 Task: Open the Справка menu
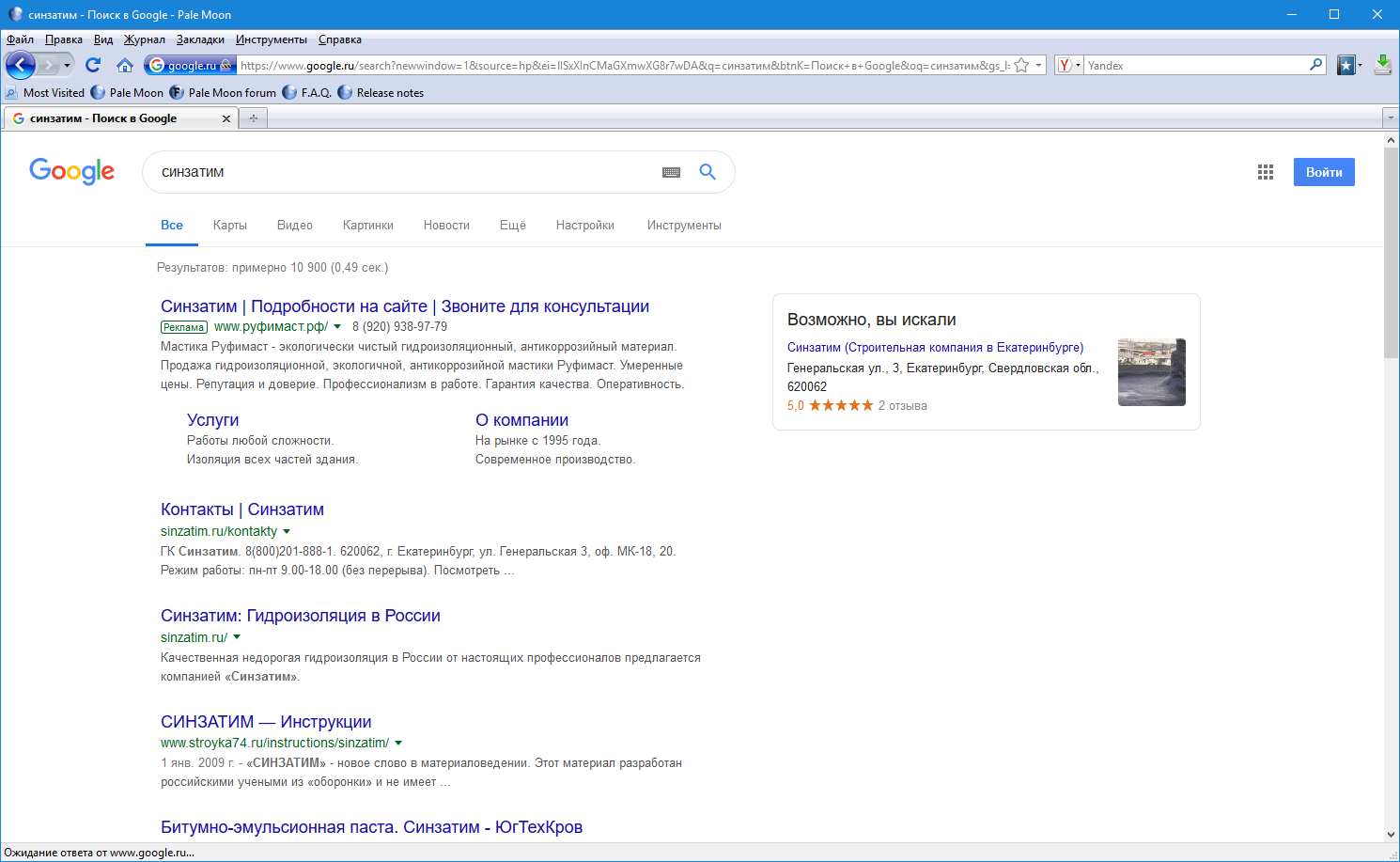coord(340,39)
